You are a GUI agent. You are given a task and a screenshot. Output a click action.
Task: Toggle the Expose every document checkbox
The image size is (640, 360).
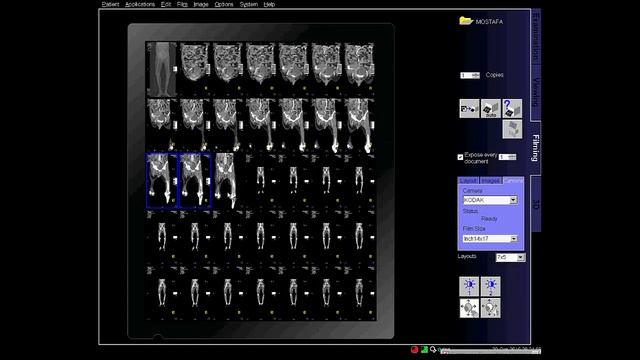(x=460, y=157)
